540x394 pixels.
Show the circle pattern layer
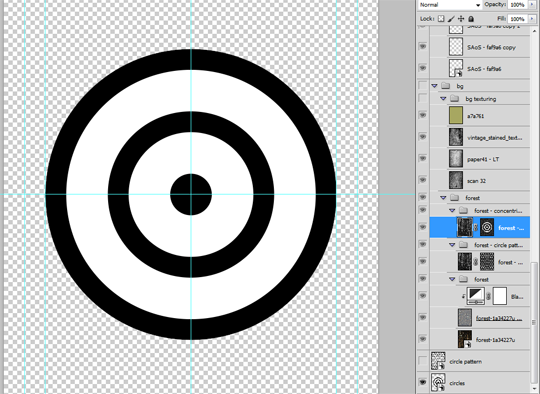tap(423, 361)
